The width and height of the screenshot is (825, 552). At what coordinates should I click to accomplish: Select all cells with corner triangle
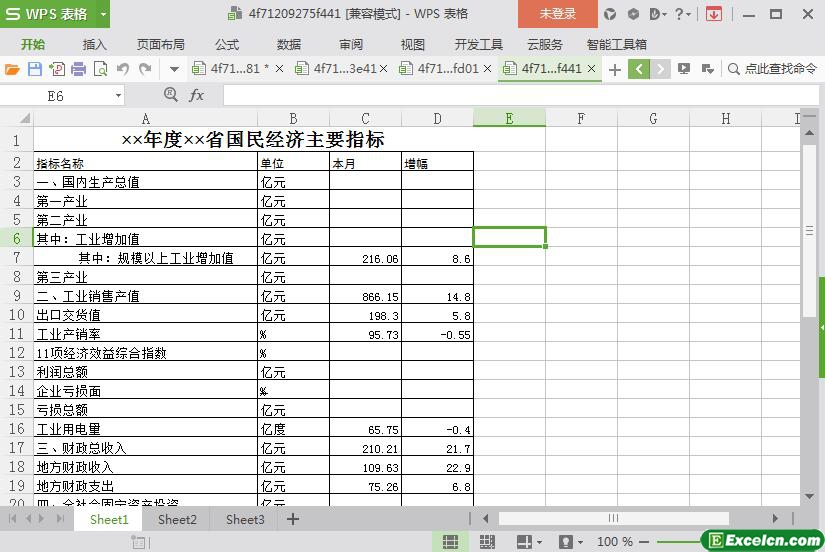point(24,118)
